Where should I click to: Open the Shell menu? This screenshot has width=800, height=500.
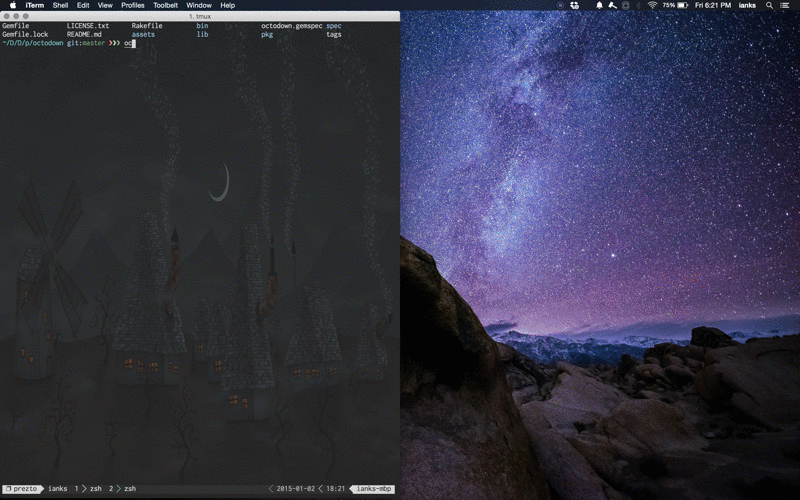coord(60,5)
